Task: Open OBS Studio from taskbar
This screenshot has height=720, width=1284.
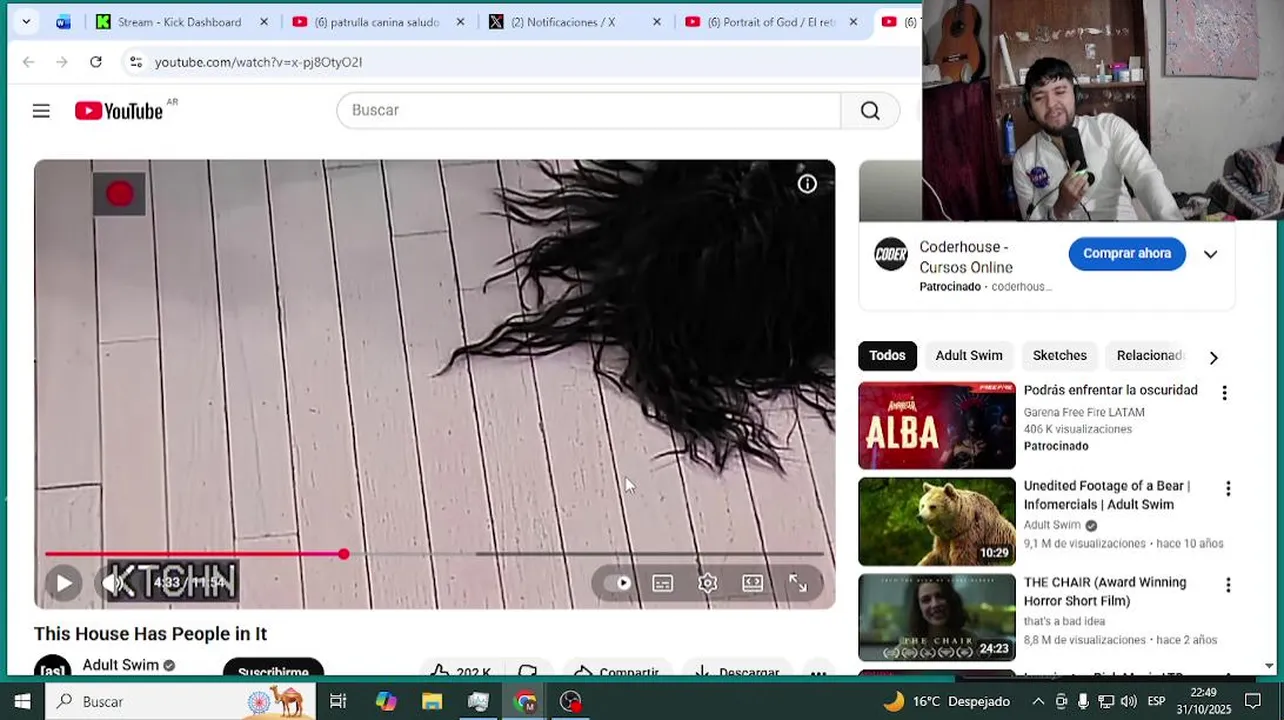Action: (x=570, y=701)
